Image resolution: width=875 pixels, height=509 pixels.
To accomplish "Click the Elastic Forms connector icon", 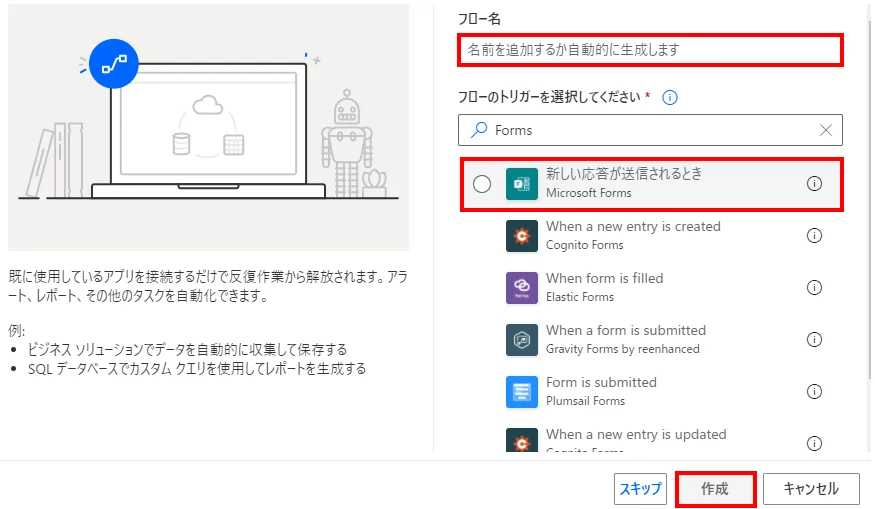I will 522,288.
